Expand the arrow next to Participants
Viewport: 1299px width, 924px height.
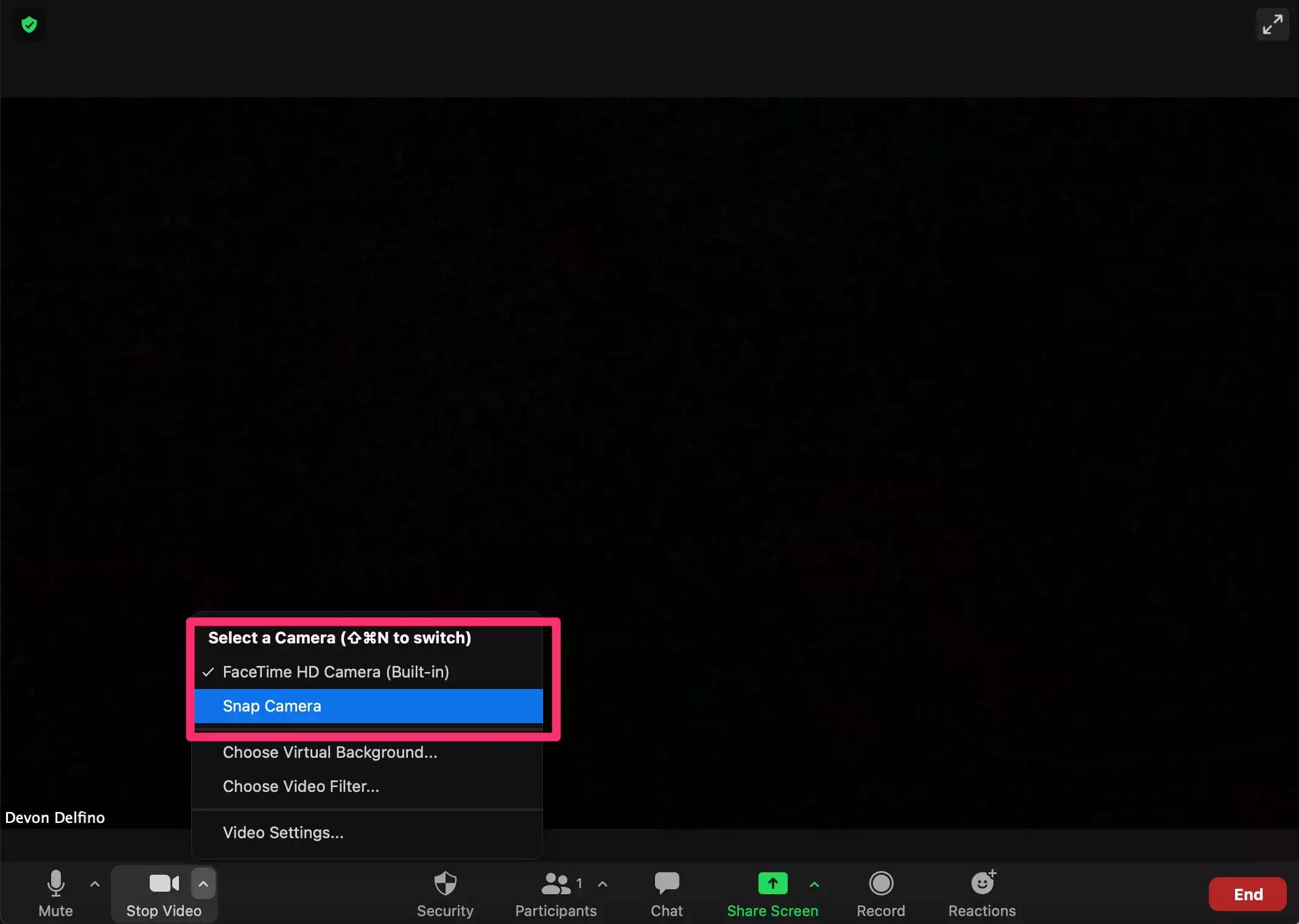[x=603, y=884]
